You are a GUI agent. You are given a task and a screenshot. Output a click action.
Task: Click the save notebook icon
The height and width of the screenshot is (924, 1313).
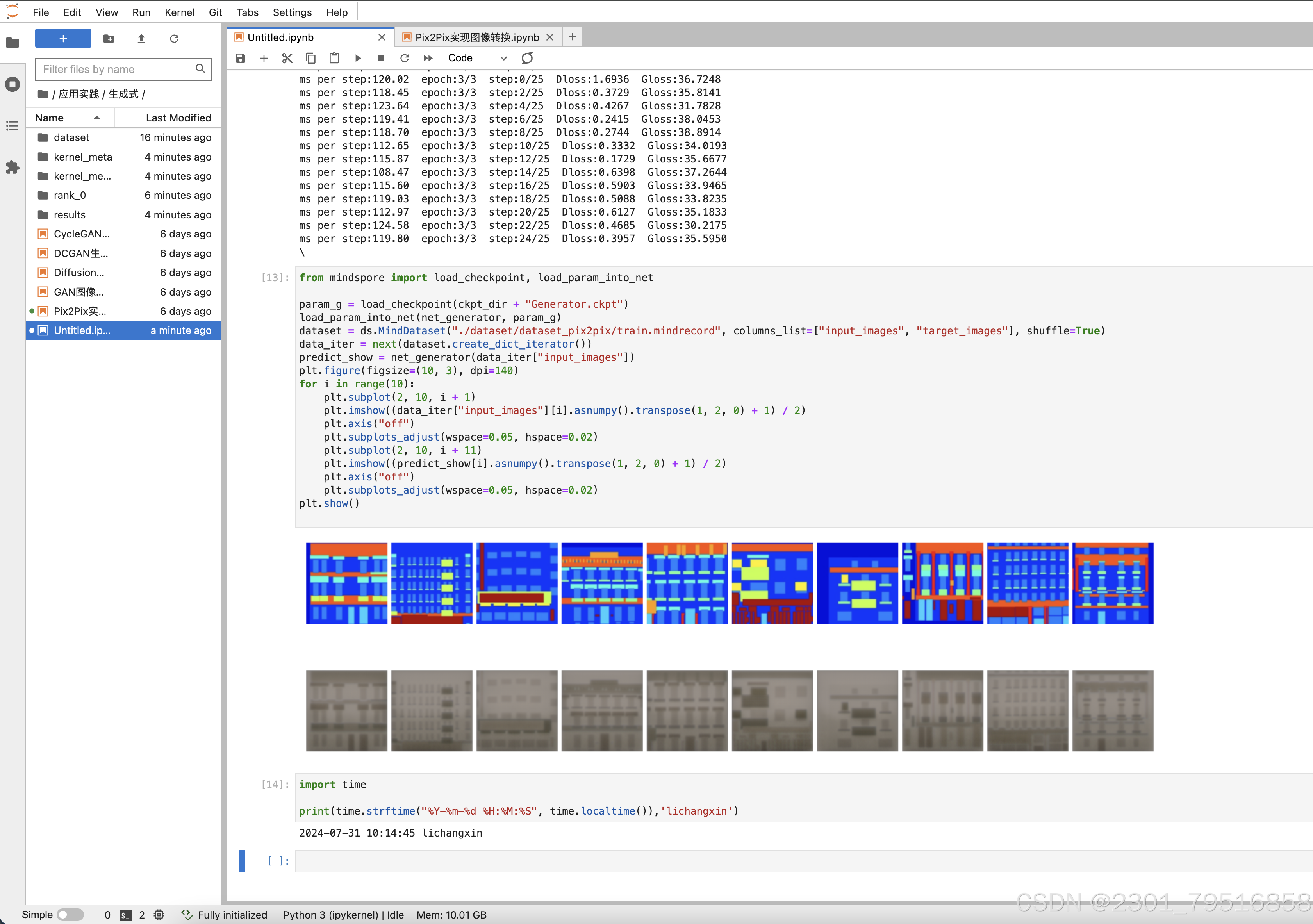click(x=240, y=58)
